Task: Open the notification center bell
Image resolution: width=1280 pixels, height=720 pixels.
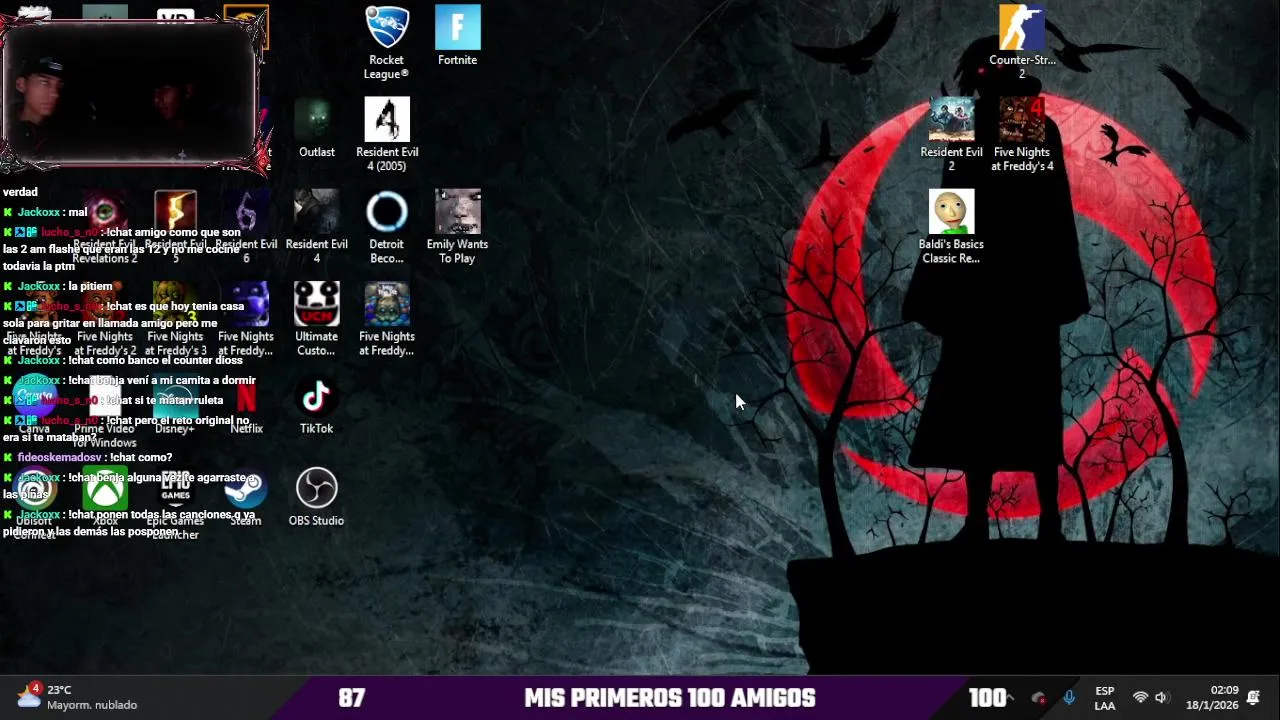Action: [1253, 697]
